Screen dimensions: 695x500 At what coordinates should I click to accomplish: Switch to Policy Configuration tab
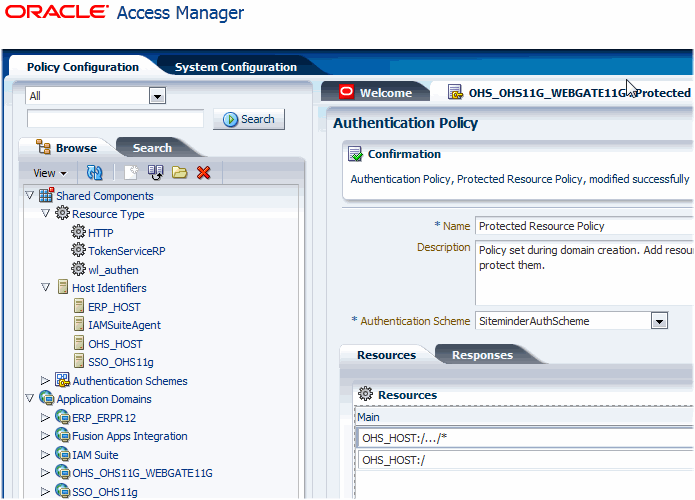point(83,67)
